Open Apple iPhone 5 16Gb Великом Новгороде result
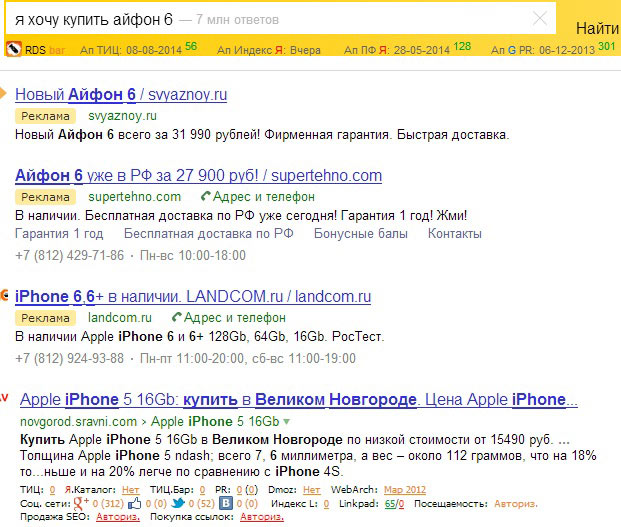The image size is (621, 527). [x=299, y=400]
